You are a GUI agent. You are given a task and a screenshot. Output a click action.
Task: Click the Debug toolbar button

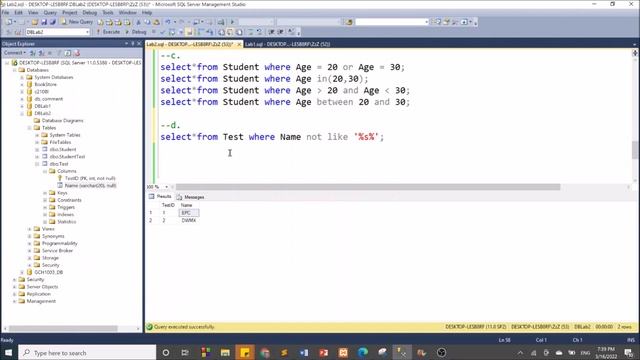[x=136, y=32]
